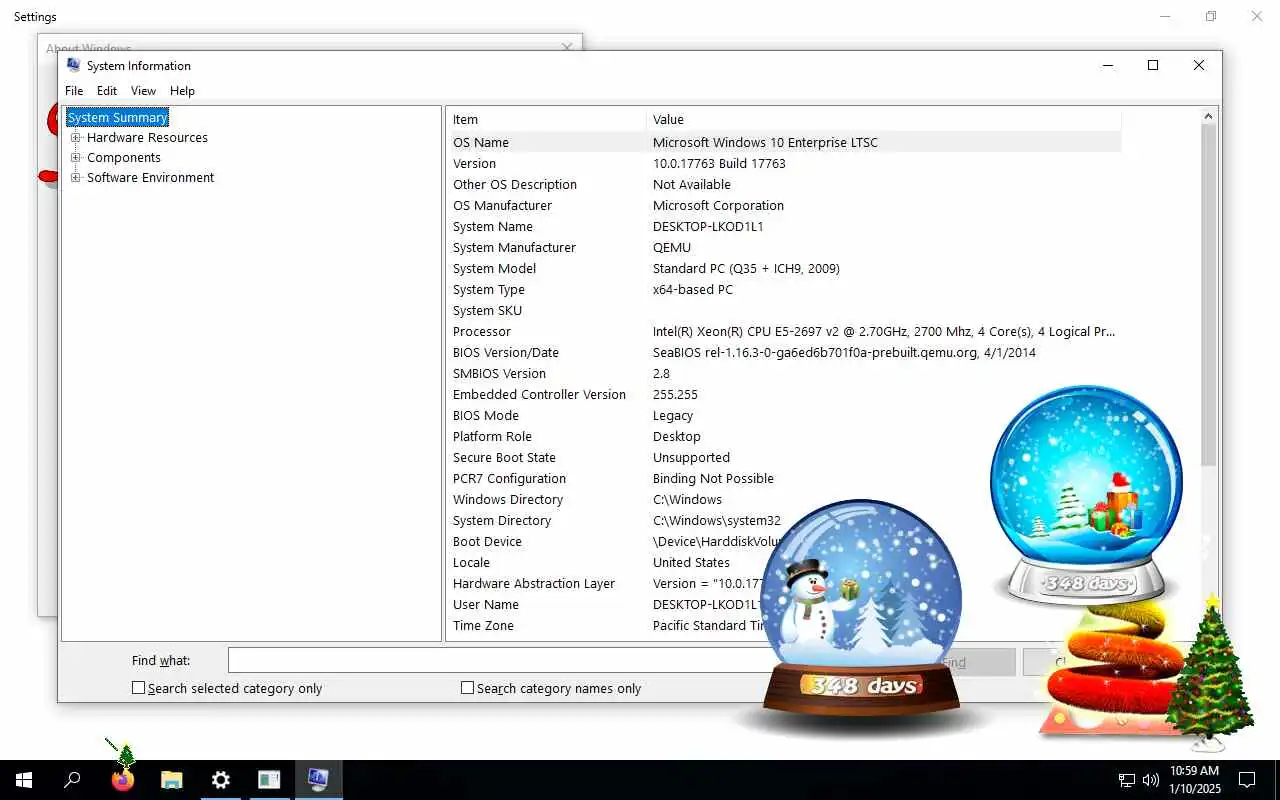Image resolution: width=1280 pixels, height=800 pixels.
Task: Select the OS Name row
Action: (784, 143)
